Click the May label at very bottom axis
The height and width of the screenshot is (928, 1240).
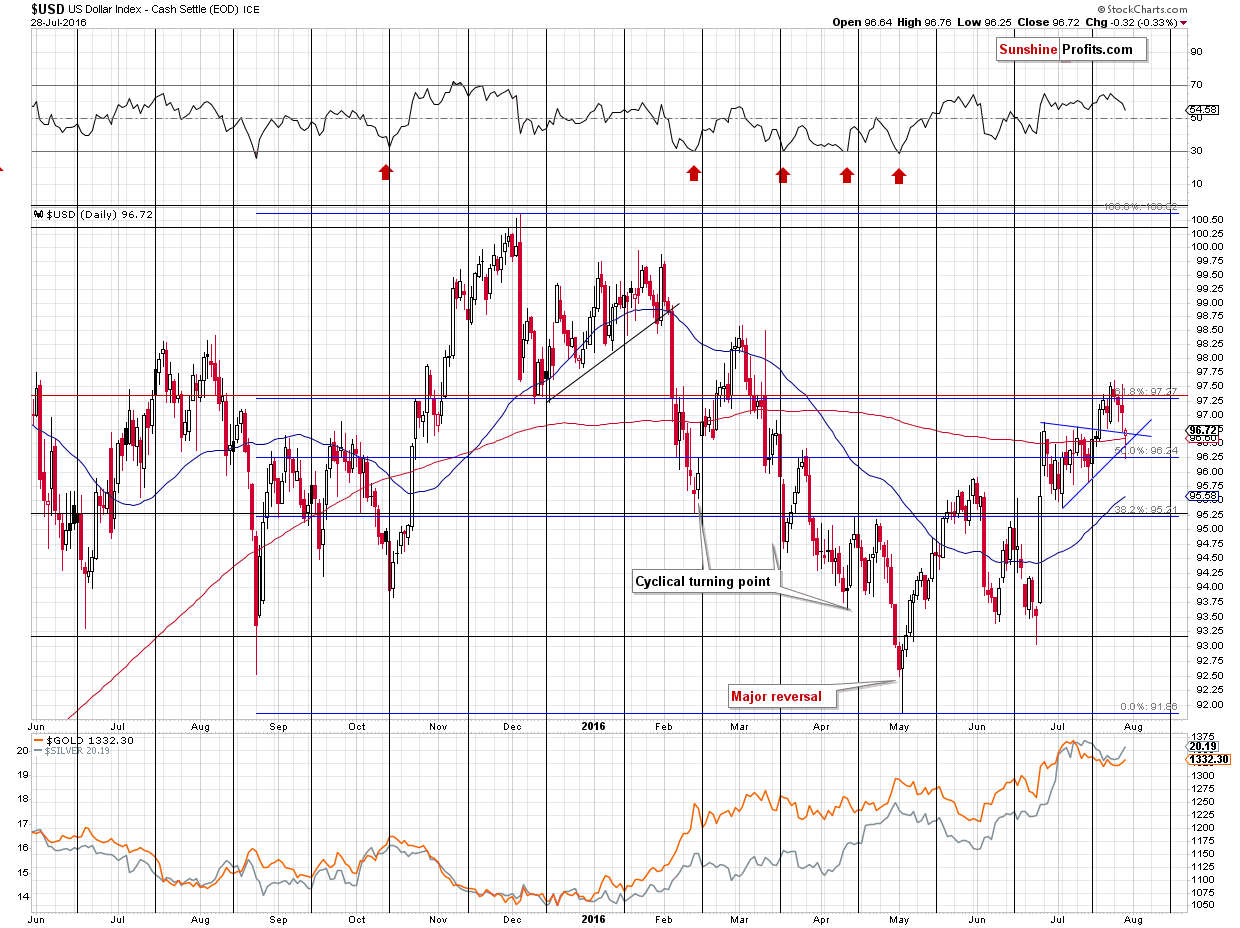(899, 919)
